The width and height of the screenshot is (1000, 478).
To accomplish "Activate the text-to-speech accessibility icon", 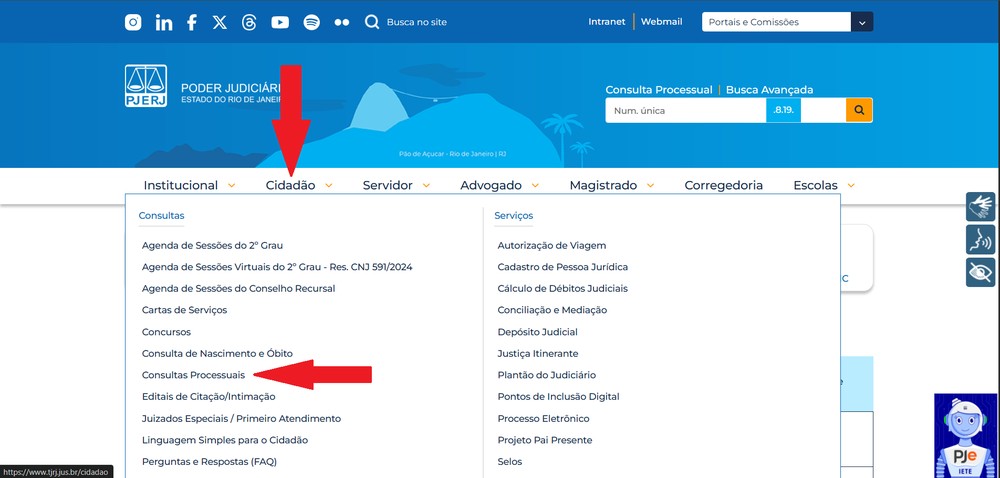I will (980, 240).
